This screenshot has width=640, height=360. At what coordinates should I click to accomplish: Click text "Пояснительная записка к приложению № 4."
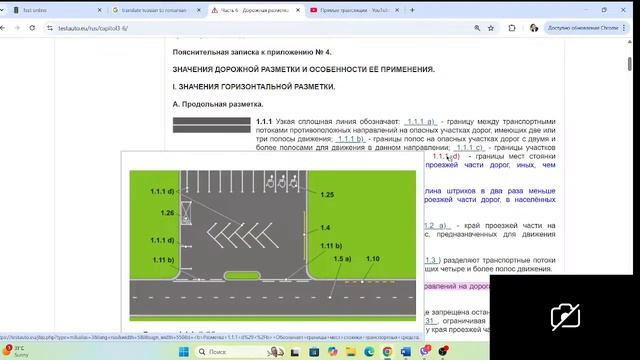click(x=252, y=52)
